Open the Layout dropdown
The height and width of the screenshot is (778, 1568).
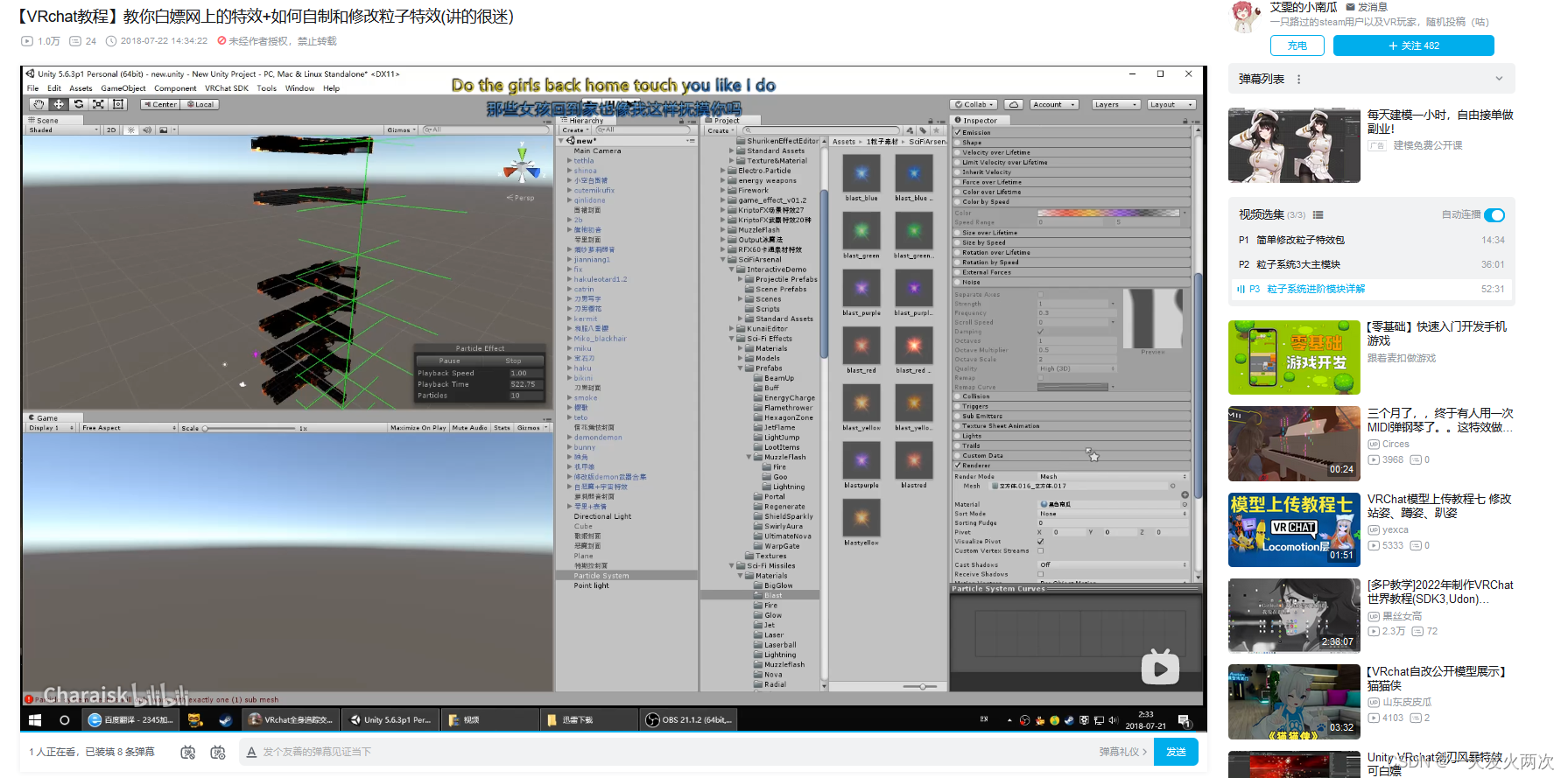tap(1171, 104)
